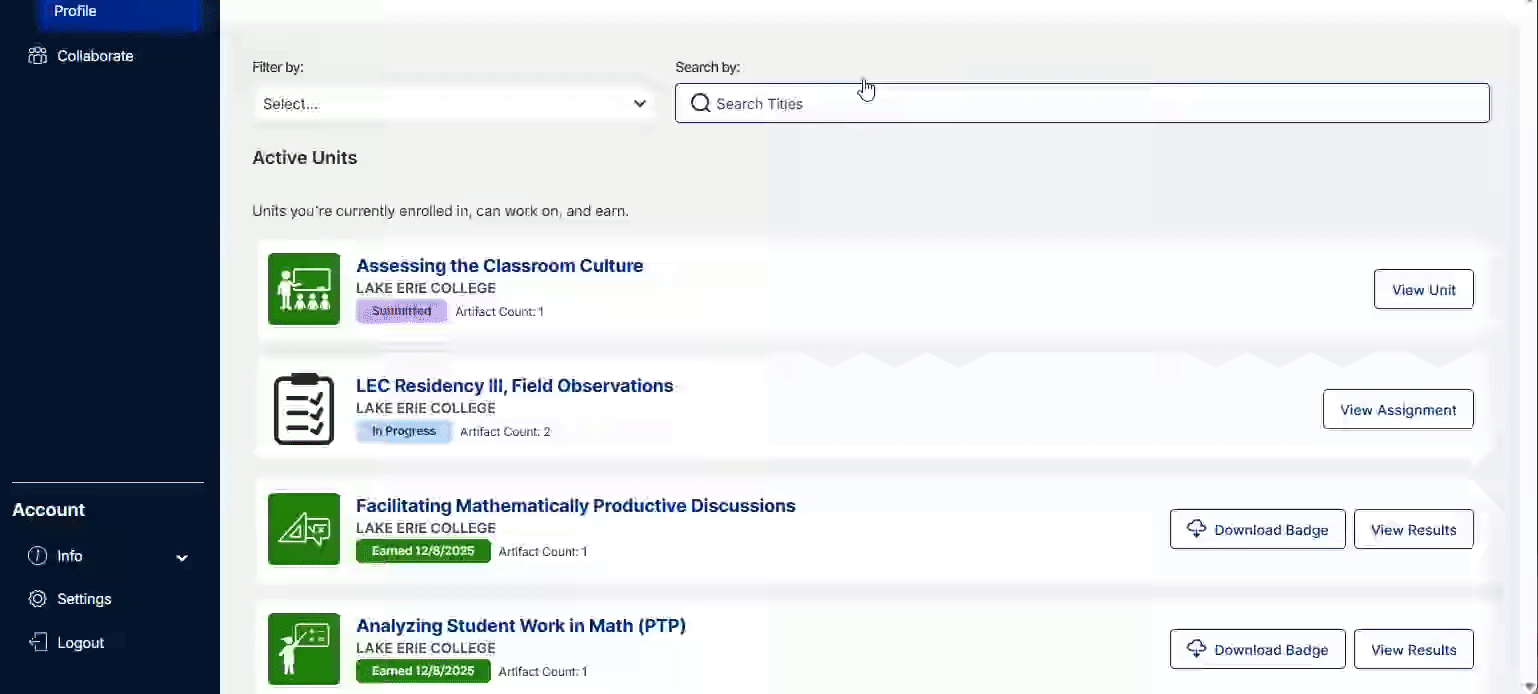
Task: Click the Facilitating Mathematically Productive Discussions badge icon
Action: tap(304, 529)
